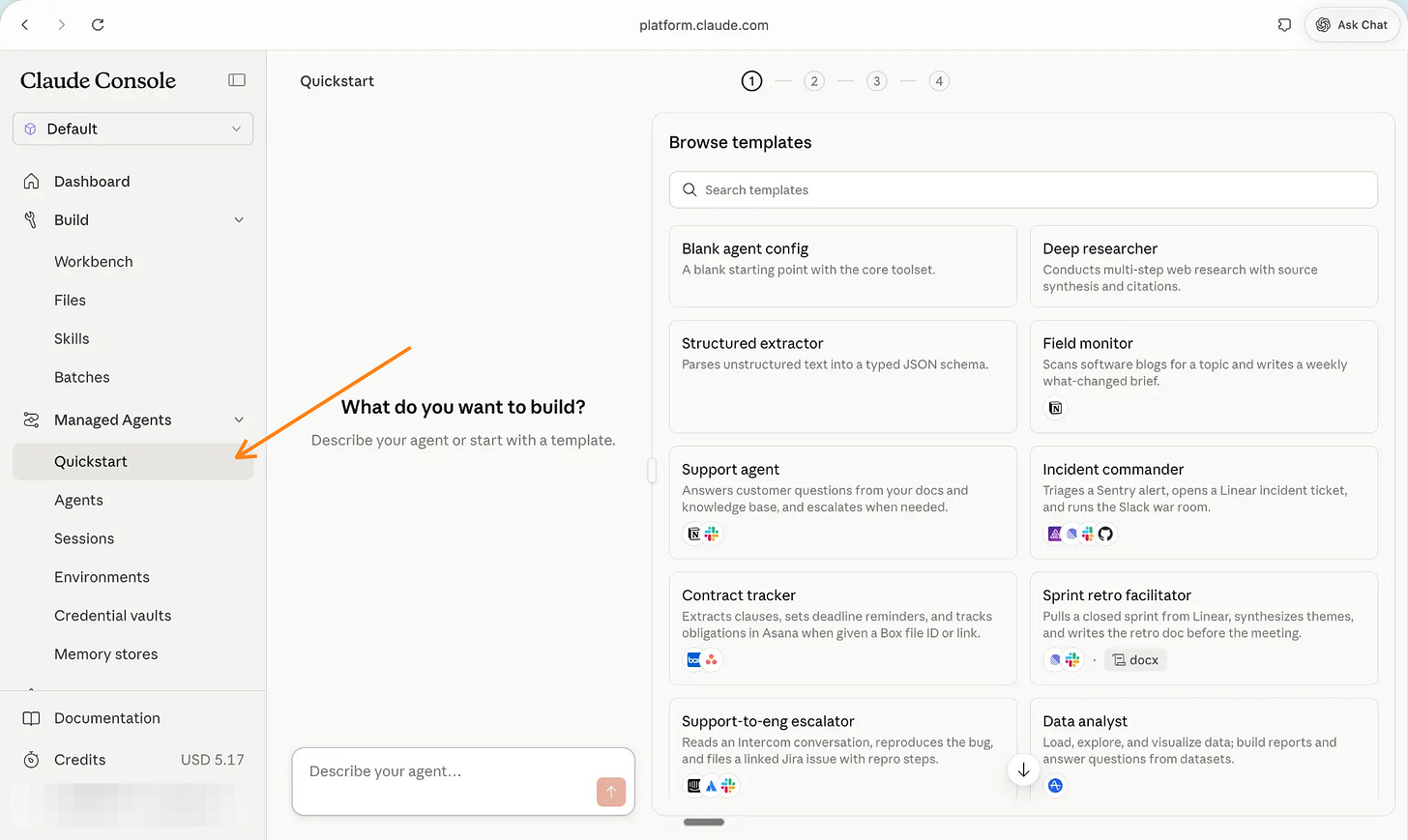Click the blue icon on Data analyst card

(x=1055, y=786)
